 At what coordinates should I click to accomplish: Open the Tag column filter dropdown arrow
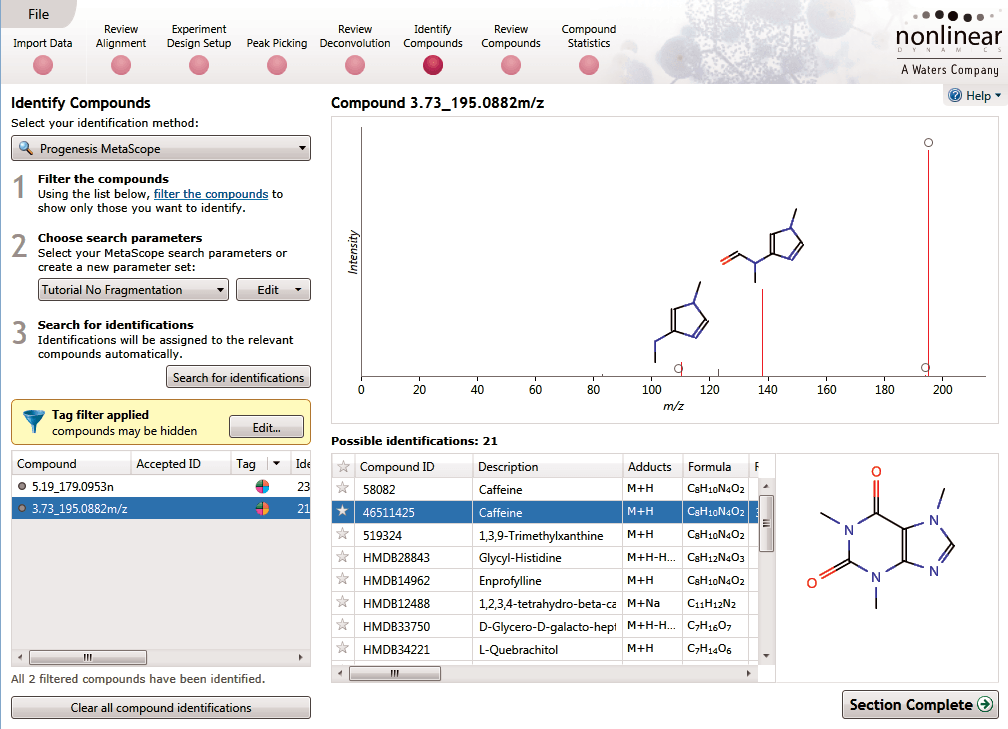276,464
